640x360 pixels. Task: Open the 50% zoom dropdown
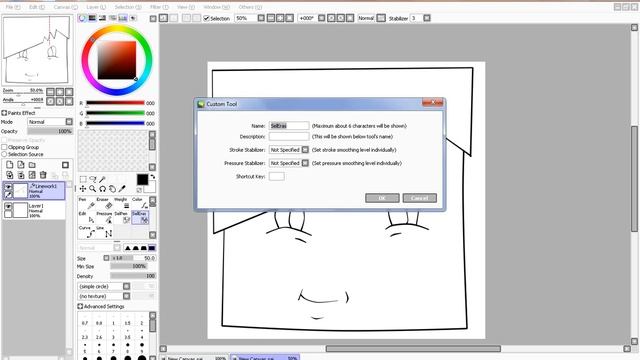pyautogui.click(x=261, y=18)
